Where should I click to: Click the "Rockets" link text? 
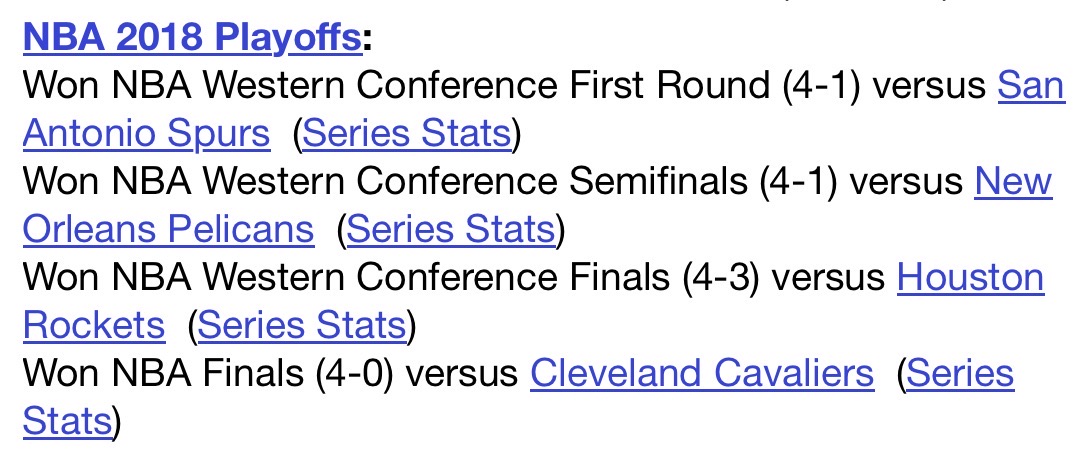coord(94,325)
